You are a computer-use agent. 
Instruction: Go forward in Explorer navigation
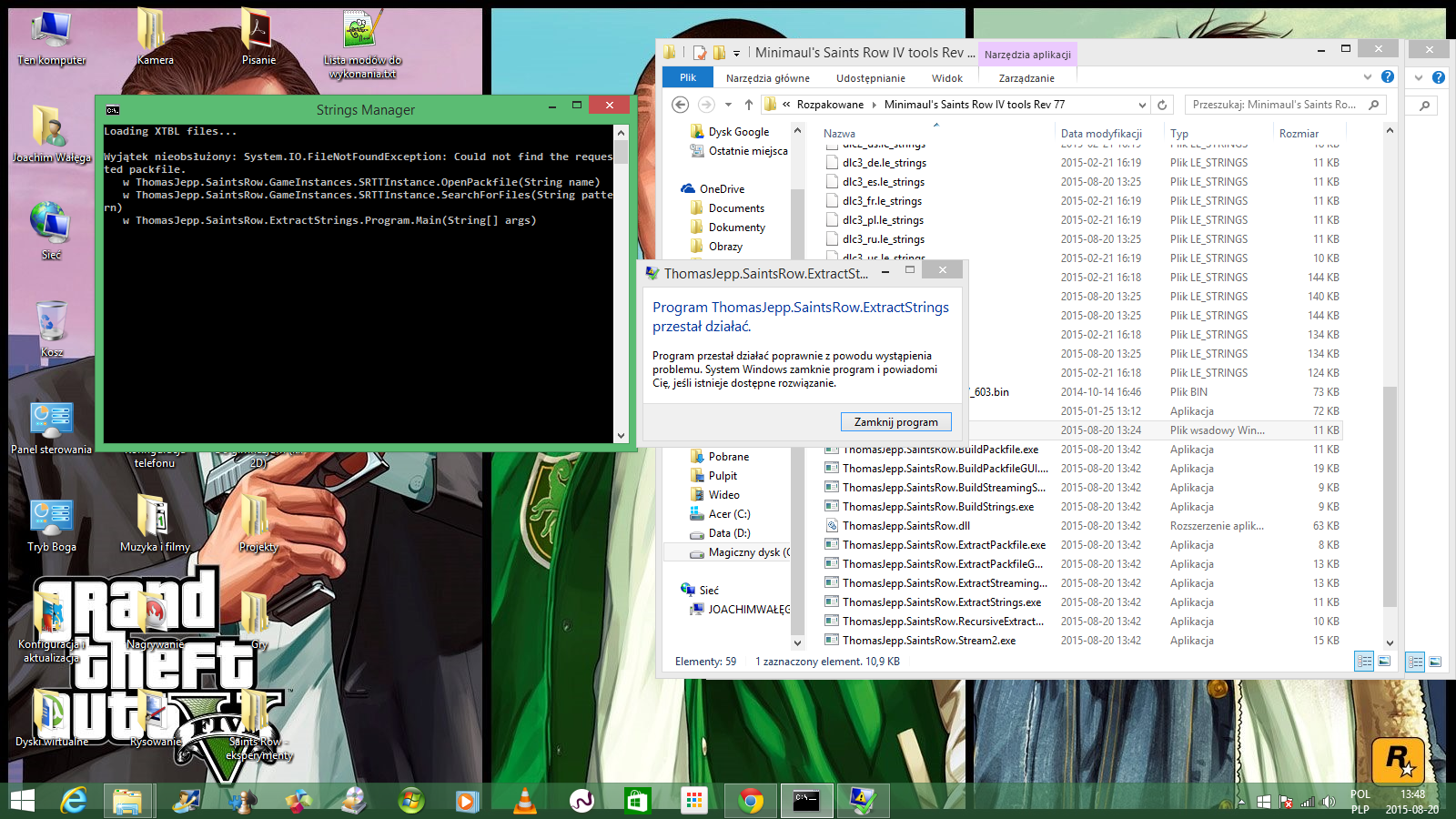[706, 105]
